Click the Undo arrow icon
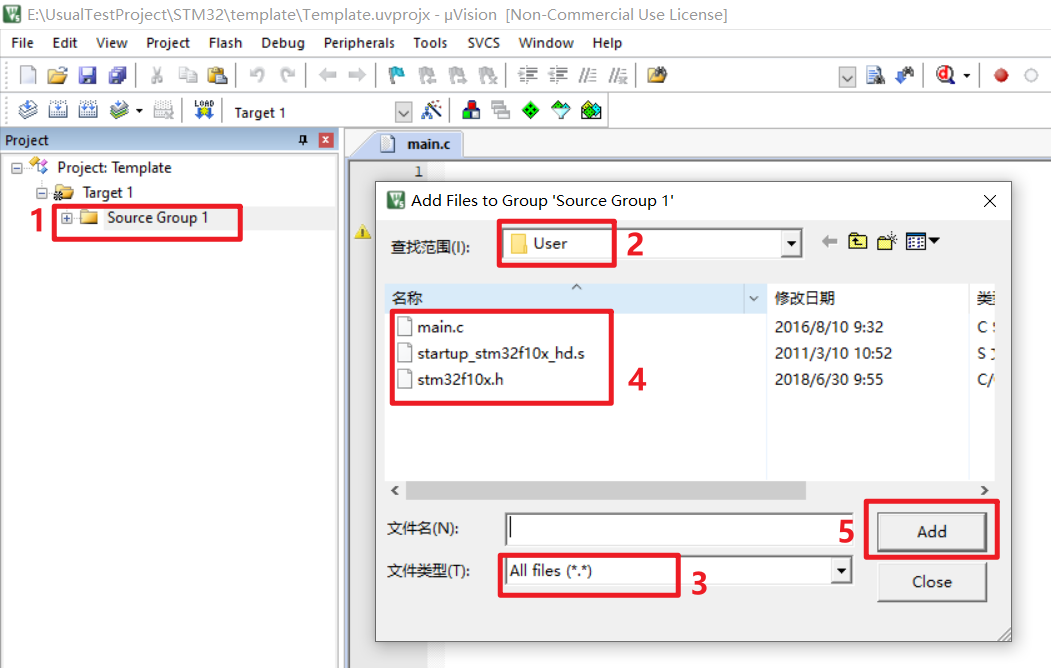This screenshot has width=1051, height=668. pyautogui.click(x=257, y=75)
